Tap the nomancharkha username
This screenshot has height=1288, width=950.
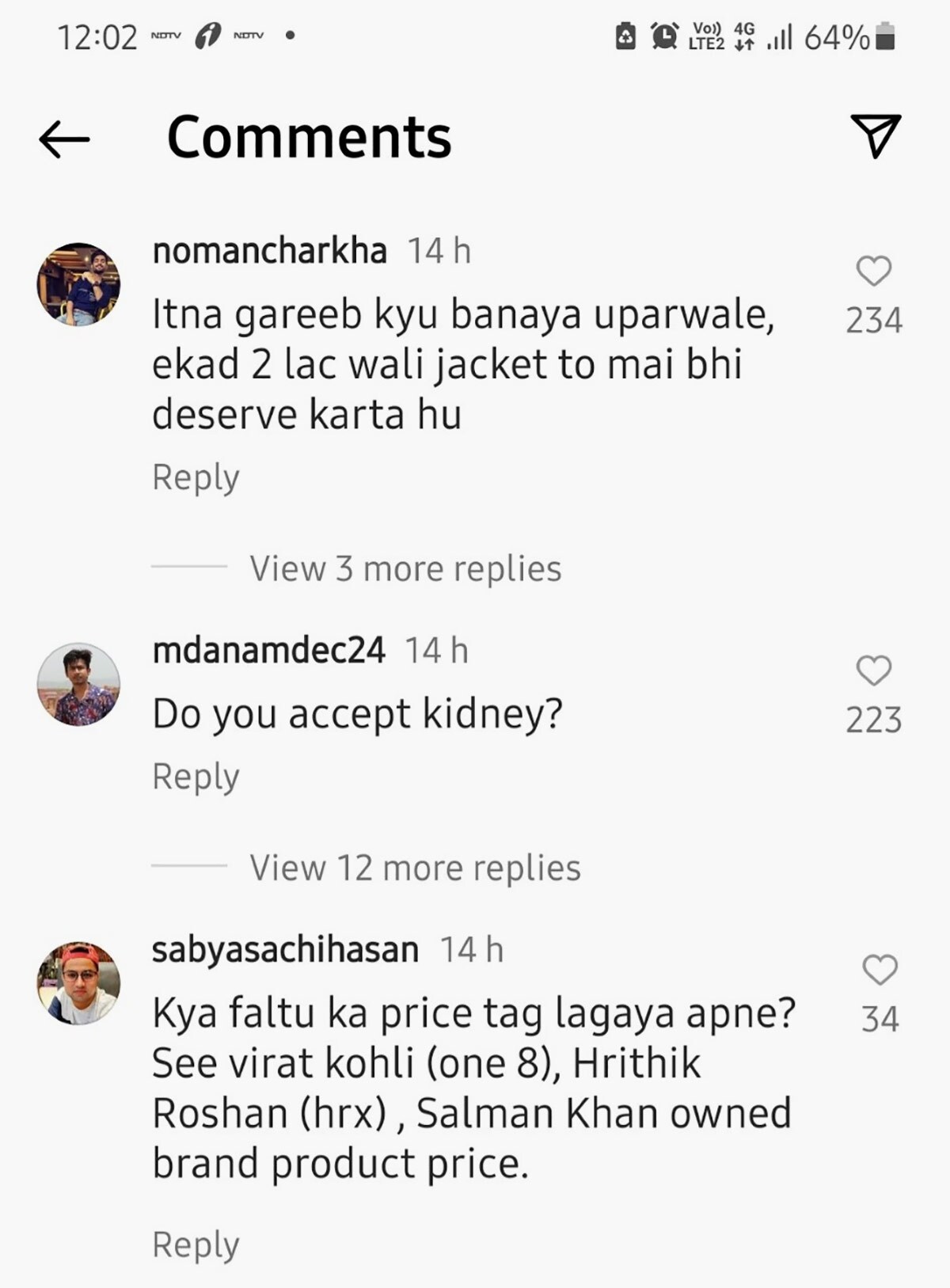point(269,251)
